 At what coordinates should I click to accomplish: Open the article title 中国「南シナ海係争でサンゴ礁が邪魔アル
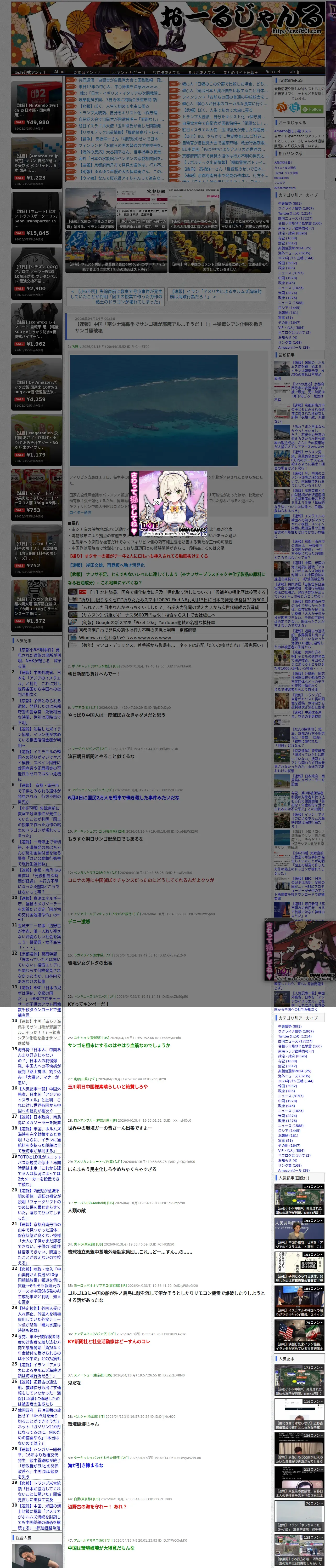168,327
